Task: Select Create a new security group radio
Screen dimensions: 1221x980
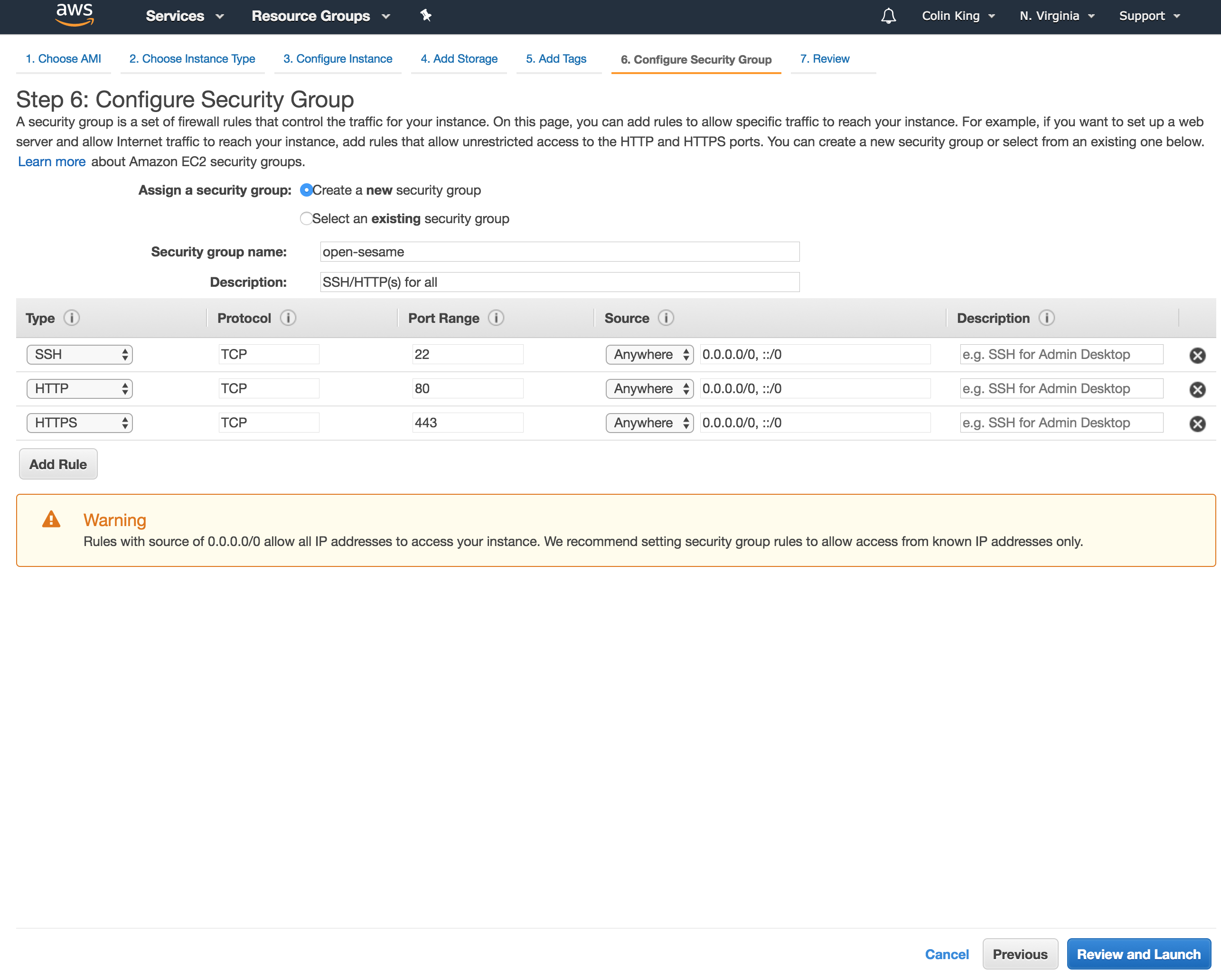Action: tap(306, 190)
